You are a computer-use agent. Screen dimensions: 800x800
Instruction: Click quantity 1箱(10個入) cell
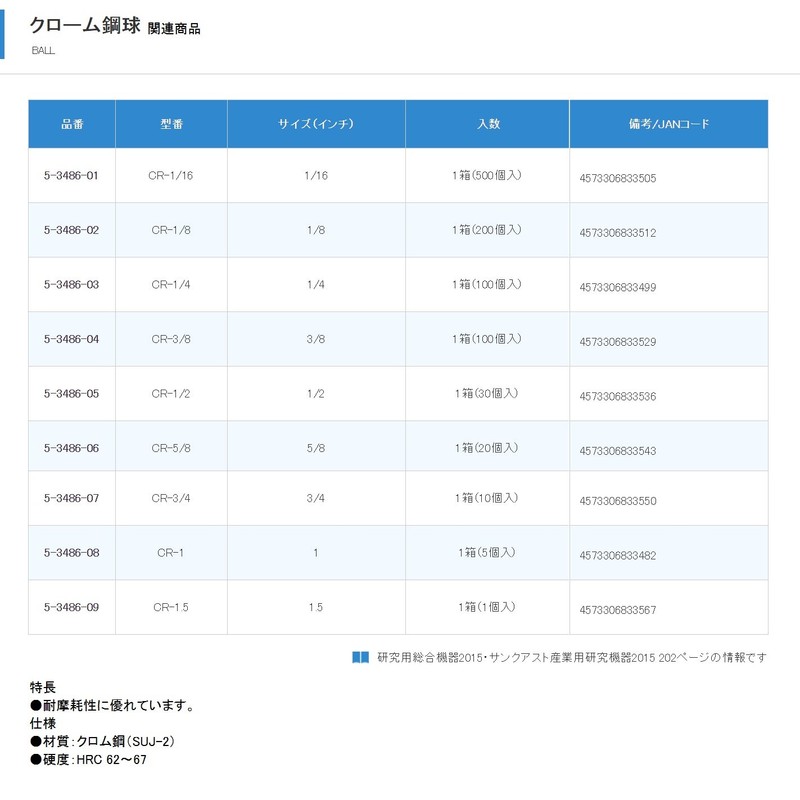(487, 499)
